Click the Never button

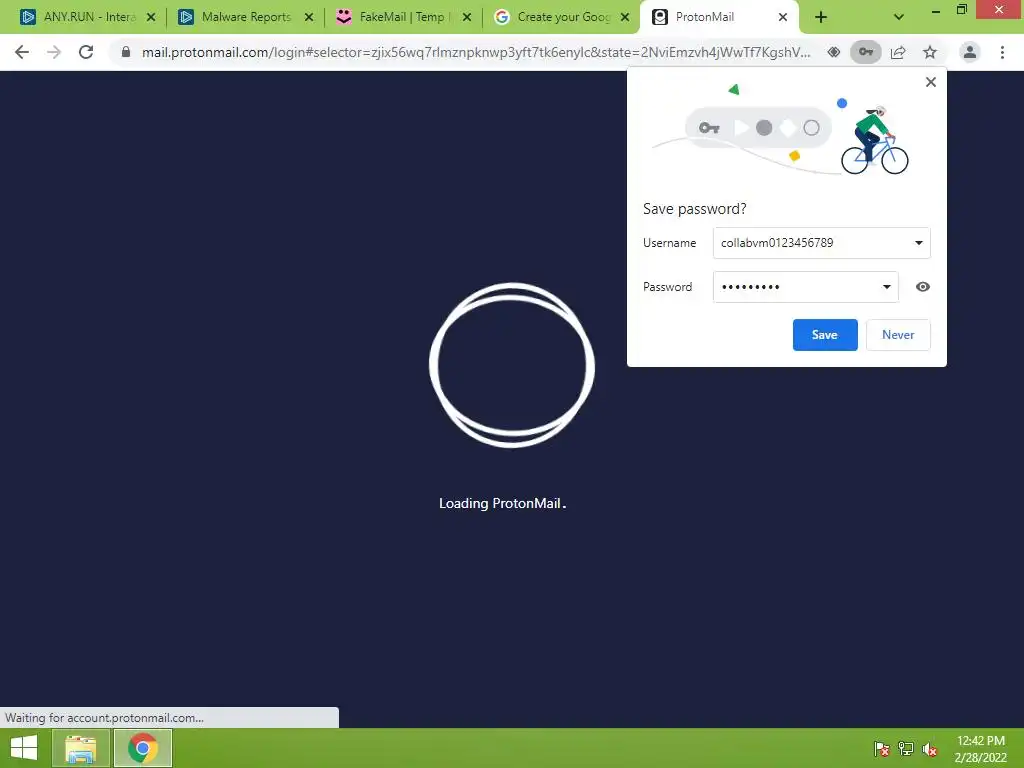[x=898, y=335]
